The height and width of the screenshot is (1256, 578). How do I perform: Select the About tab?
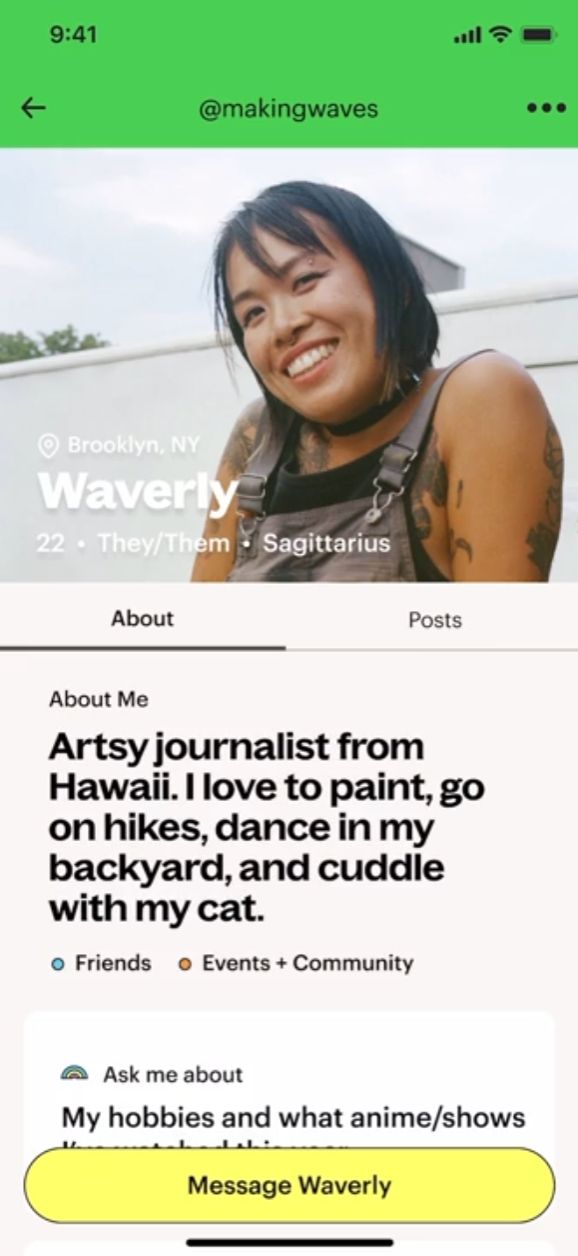click(142, 618)
